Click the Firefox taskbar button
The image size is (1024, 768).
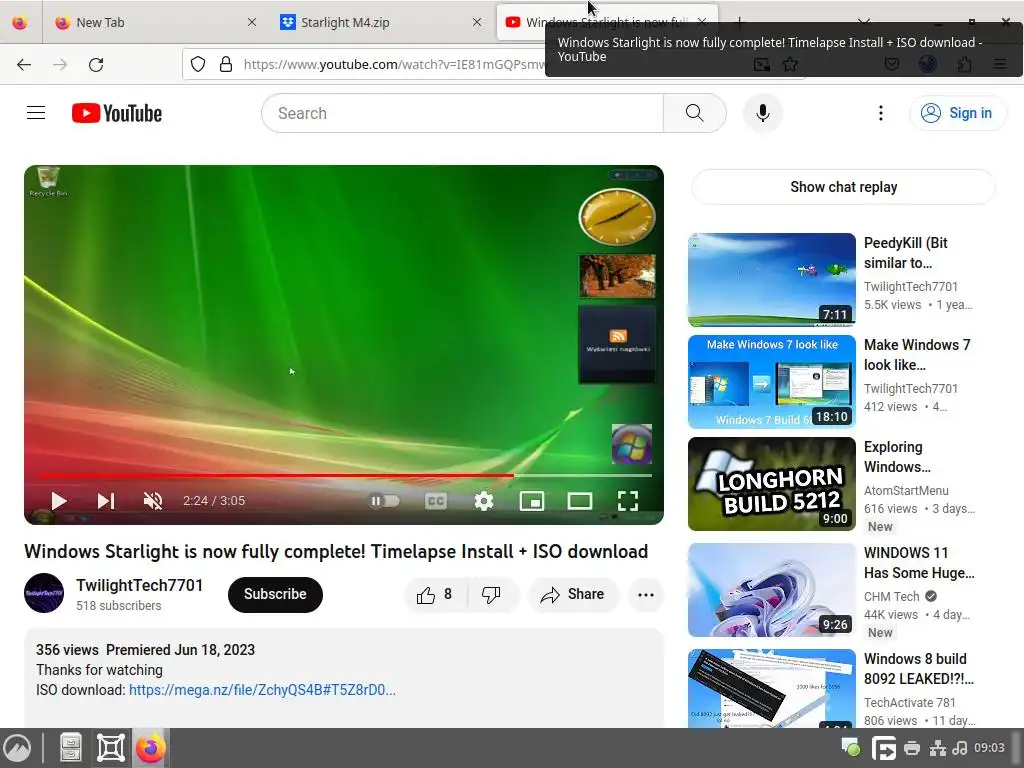coord(151,748)
